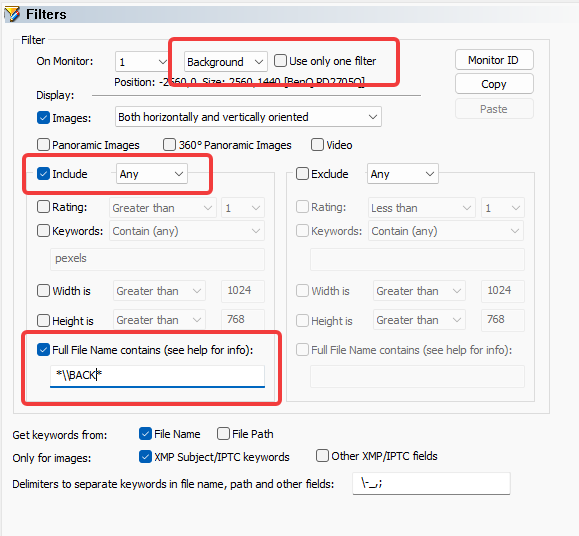Enable Include Keywords checkbox
This screenshot has height=536, width=579.
(43, 231)
